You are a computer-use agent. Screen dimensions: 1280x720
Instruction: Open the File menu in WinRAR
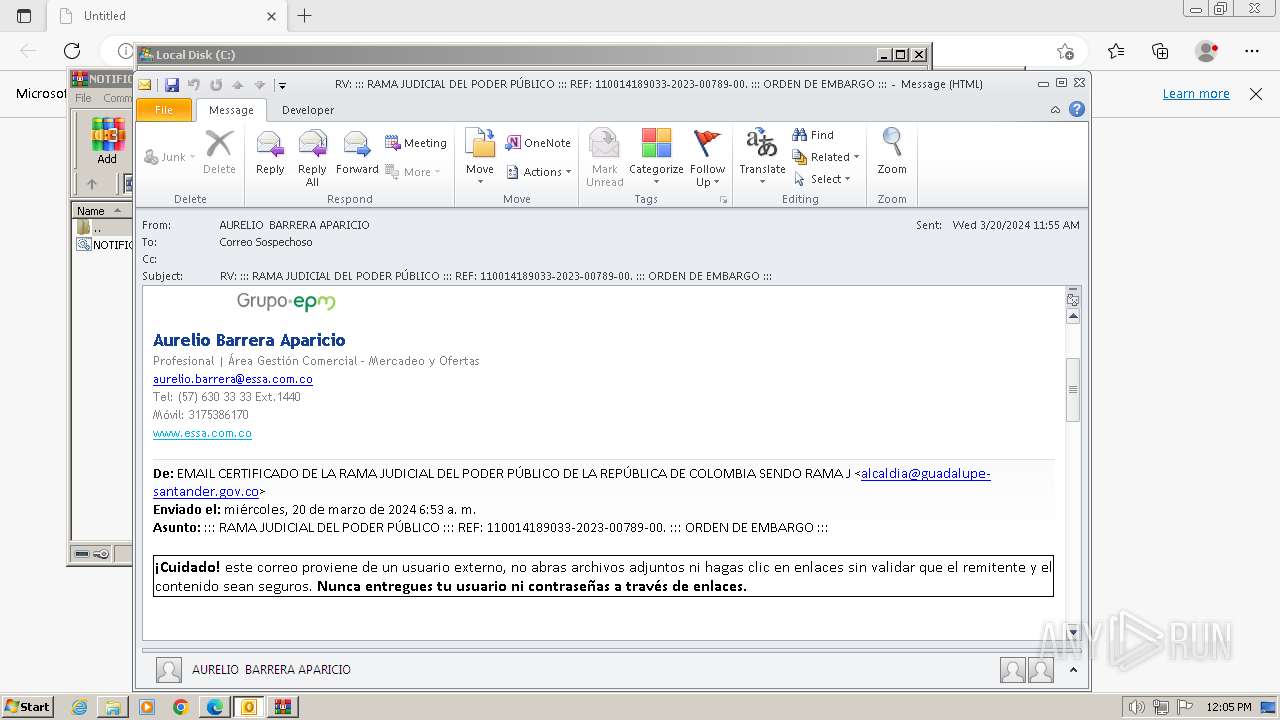[x=83, y=98]
